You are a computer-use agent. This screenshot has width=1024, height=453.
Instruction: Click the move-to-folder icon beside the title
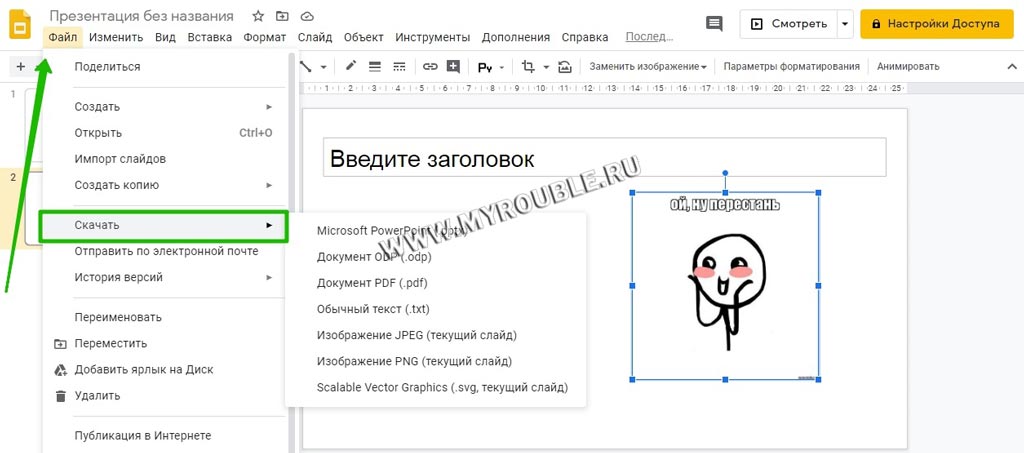tap(282, 16)
